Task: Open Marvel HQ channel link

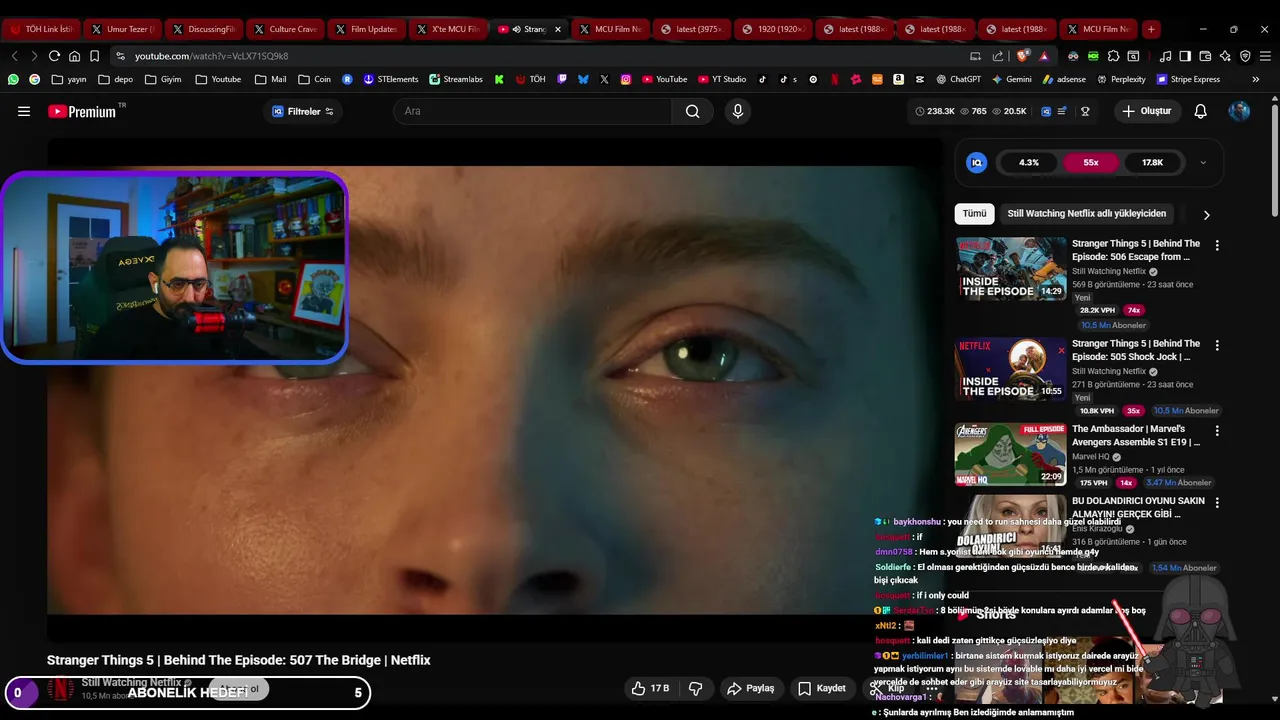Action: coord(1091,457)
